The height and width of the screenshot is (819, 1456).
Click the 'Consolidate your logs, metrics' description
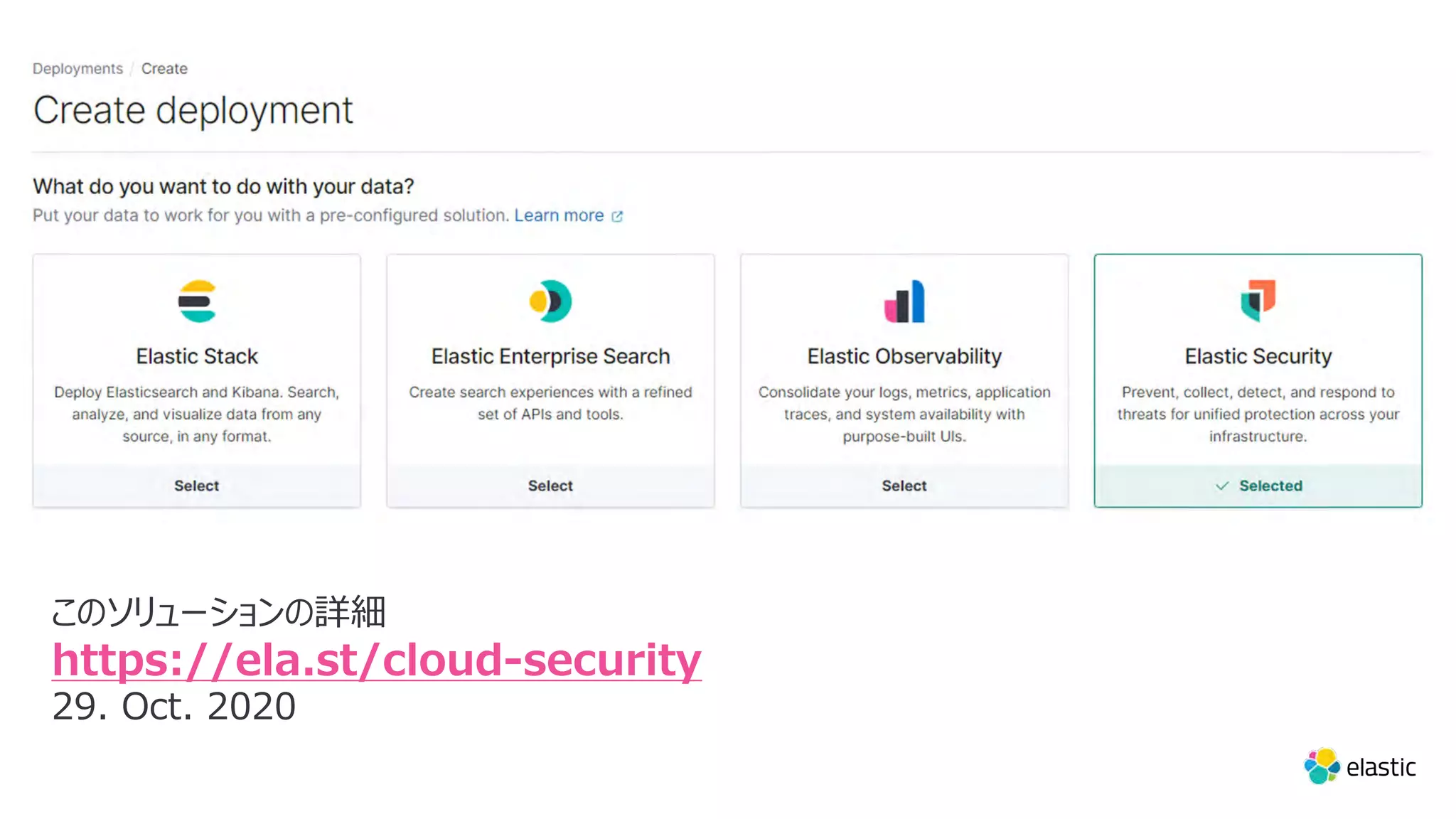[x=904, y=414]
